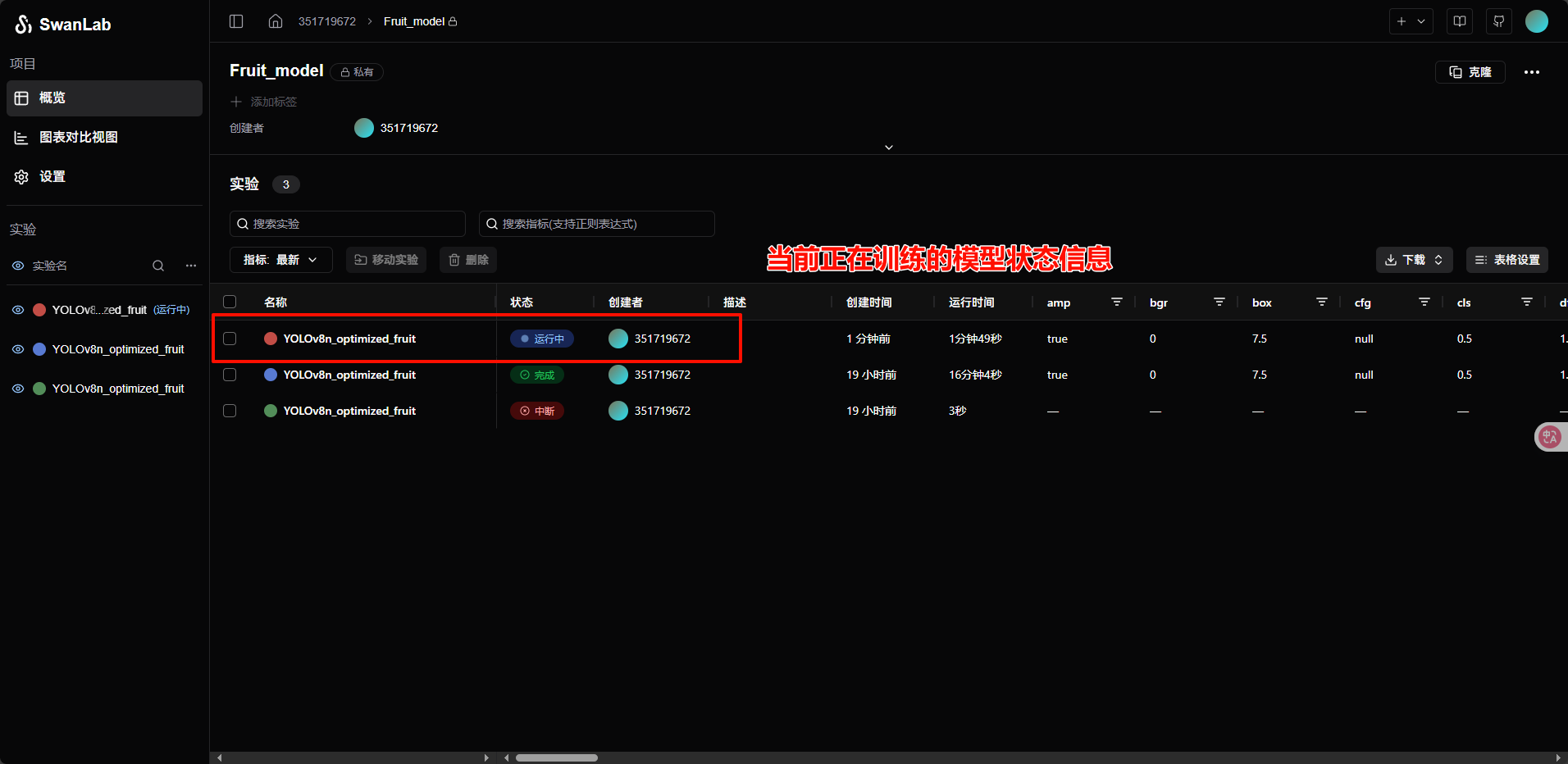Check the running experiment row checkbox
This screenshot has width=1568, height=764.
pos(230,339)
